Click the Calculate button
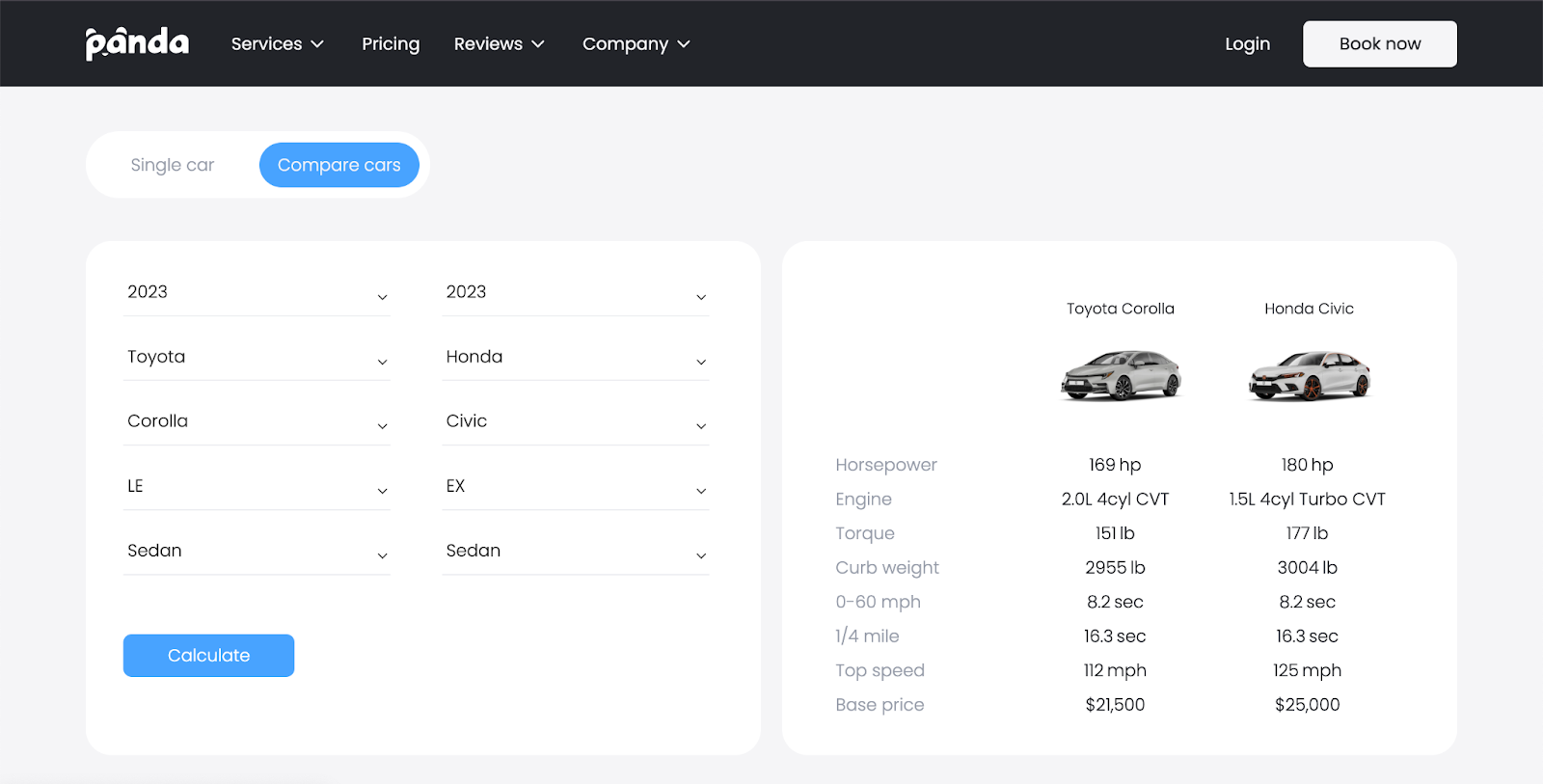The image size is (1543, 784). [208, 656]
